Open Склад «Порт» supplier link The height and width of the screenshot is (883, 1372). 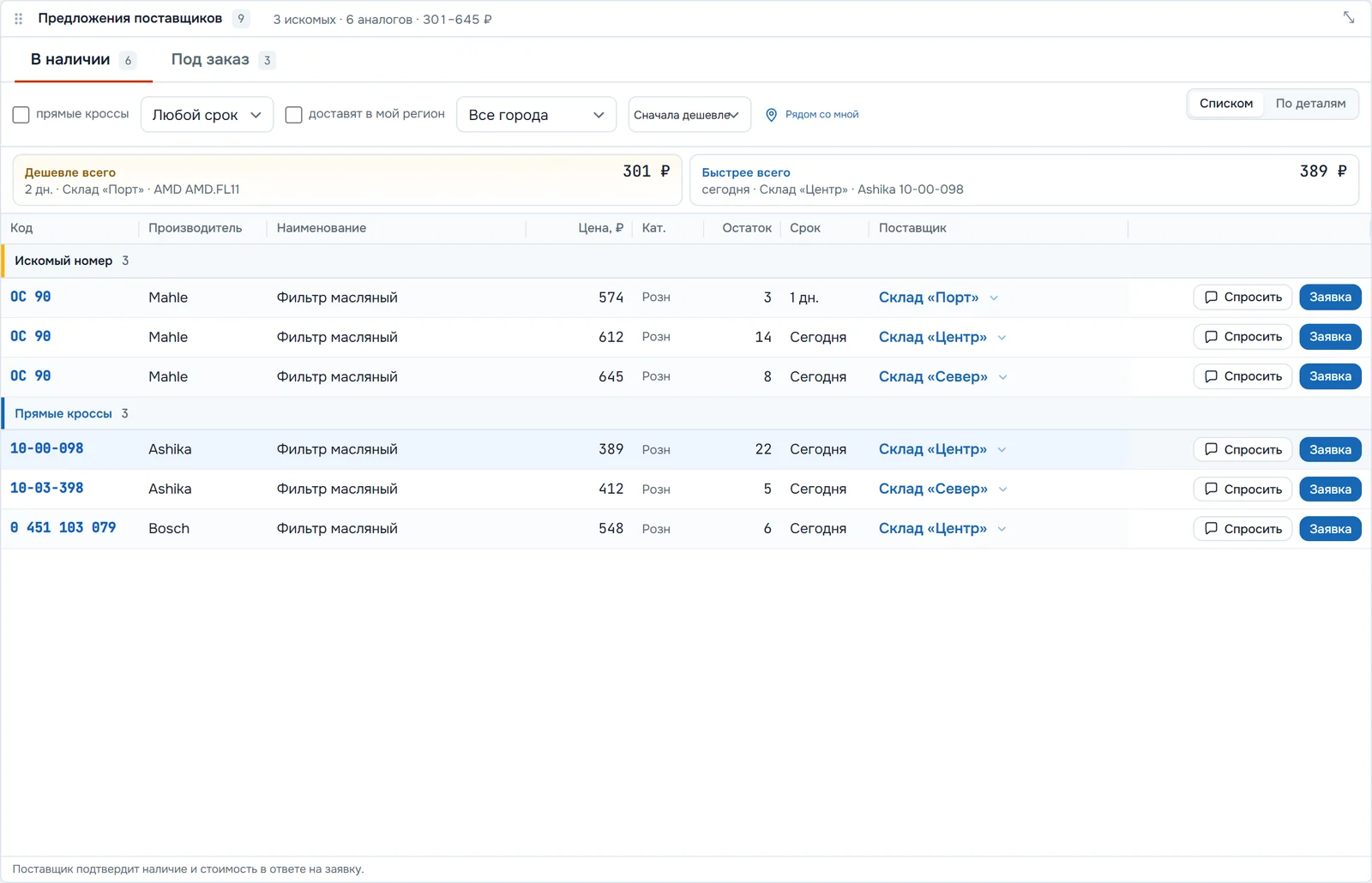[929, 297]
